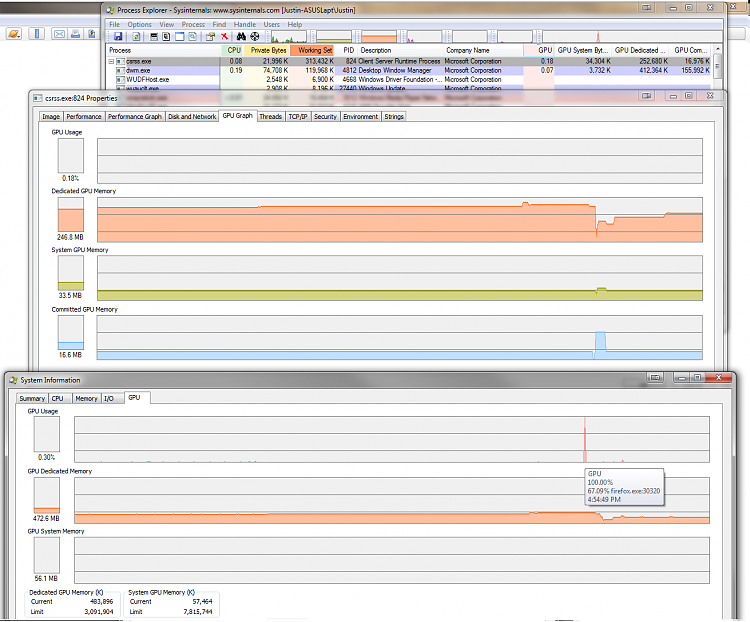This screenshot has width=750, height=622.
Task: Toggle the Show Process Tree toolbar icon
Action: coord(166,36)
